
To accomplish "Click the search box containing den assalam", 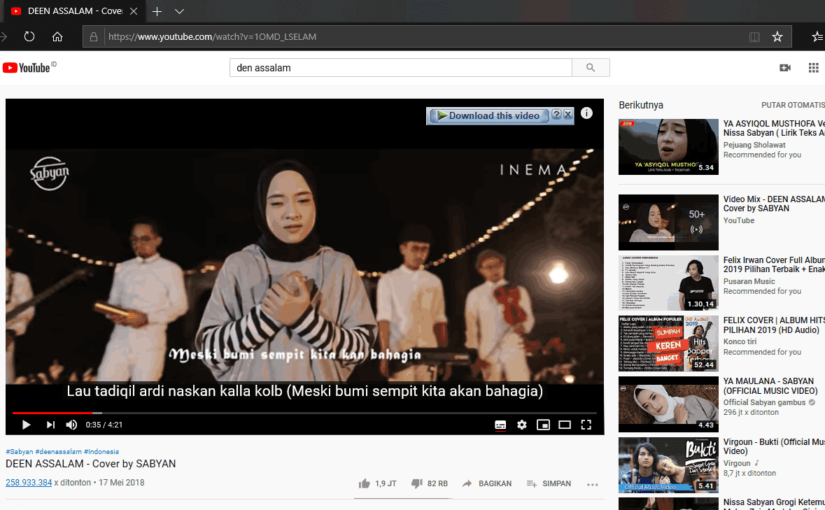I will 400,67.
